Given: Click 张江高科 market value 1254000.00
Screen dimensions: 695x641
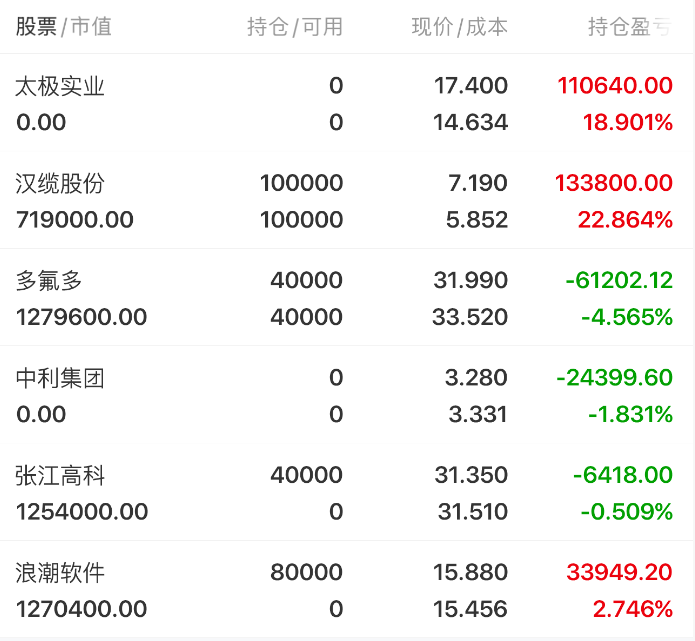Looking at the screenshot, I should 82,512.
